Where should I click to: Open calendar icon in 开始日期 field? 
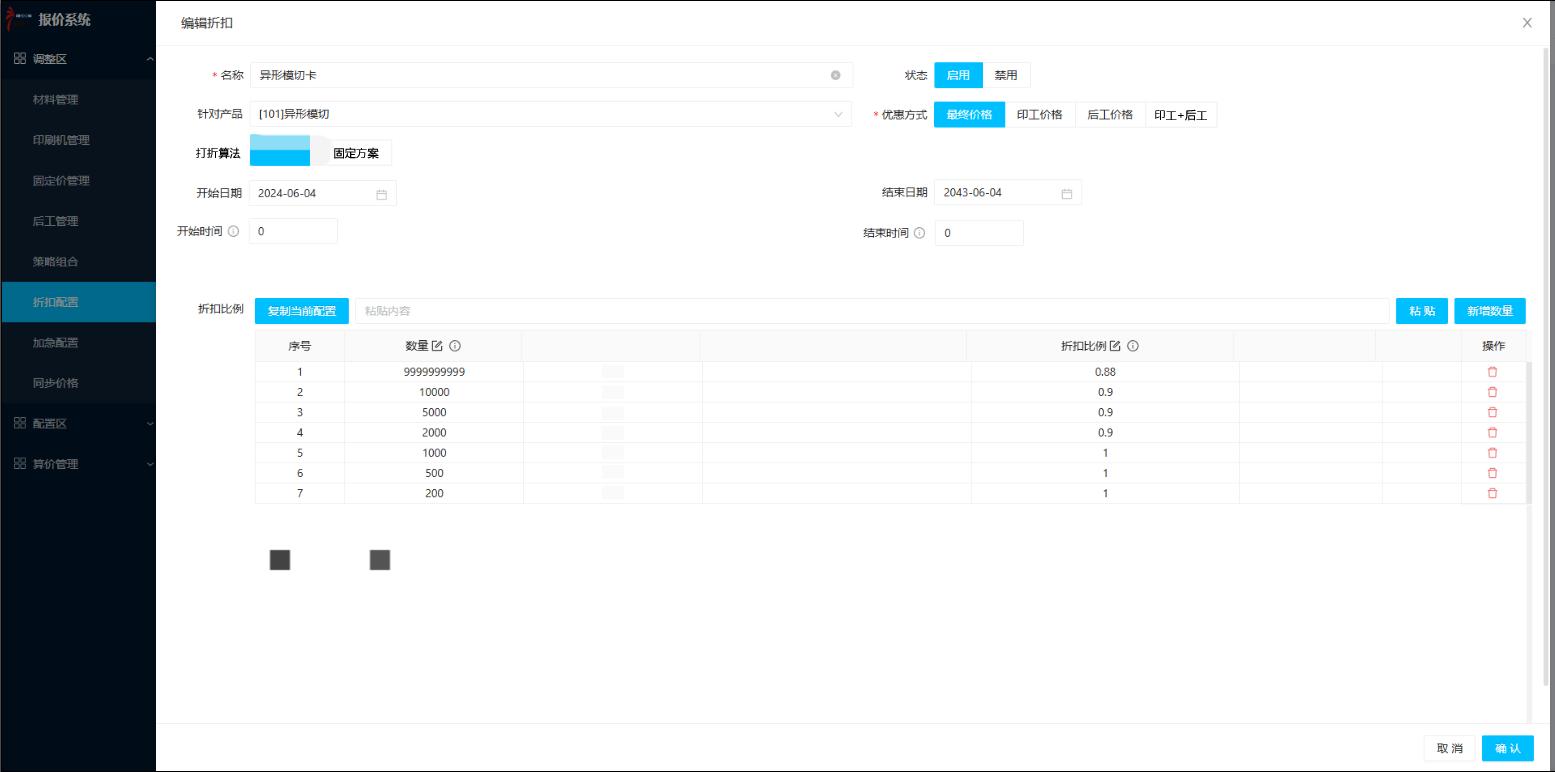click(381, 194)
